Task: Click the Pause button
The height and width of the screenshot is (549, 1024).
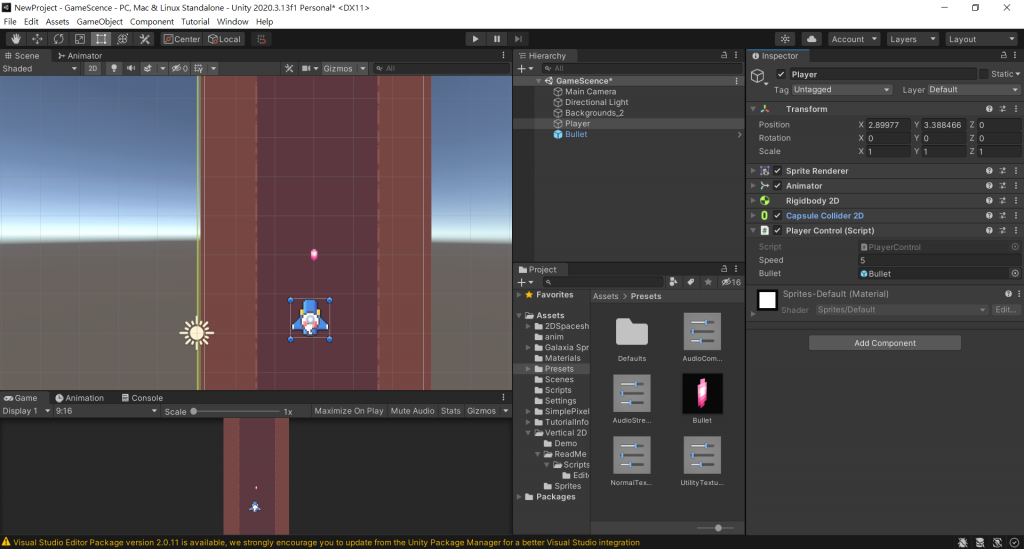Action: (497, 39)
